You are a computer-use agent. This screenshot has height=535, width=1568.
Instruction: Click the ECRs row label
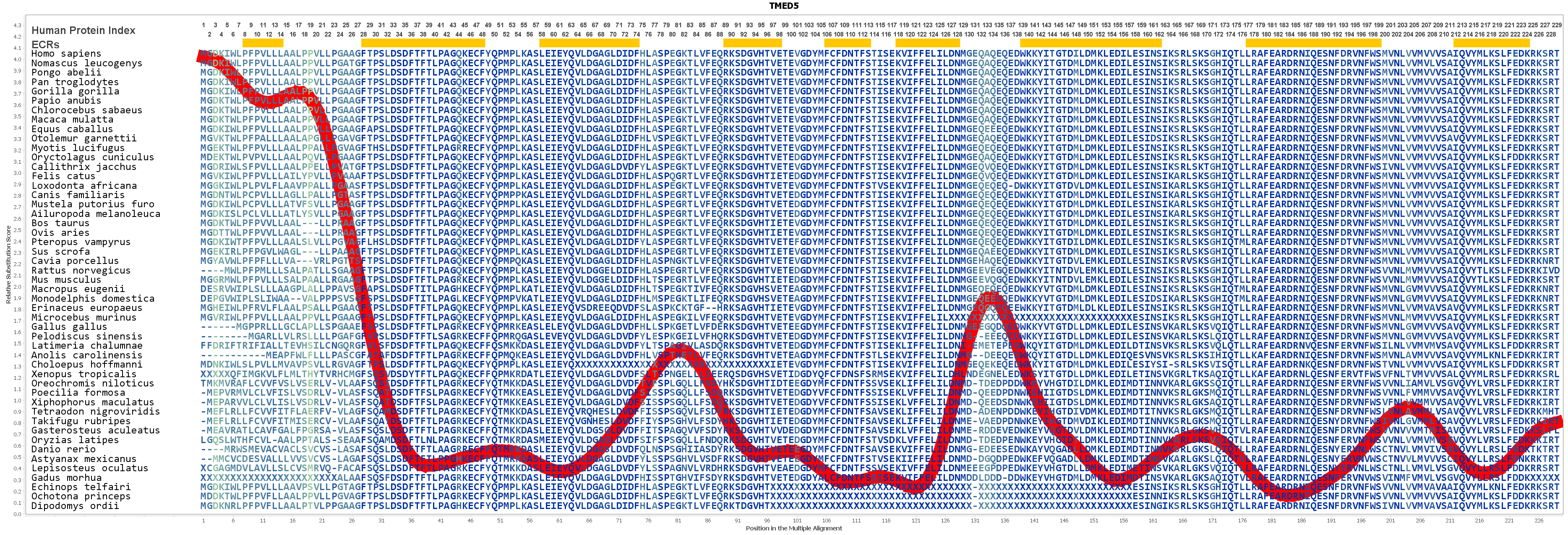[x=45, y=44]
